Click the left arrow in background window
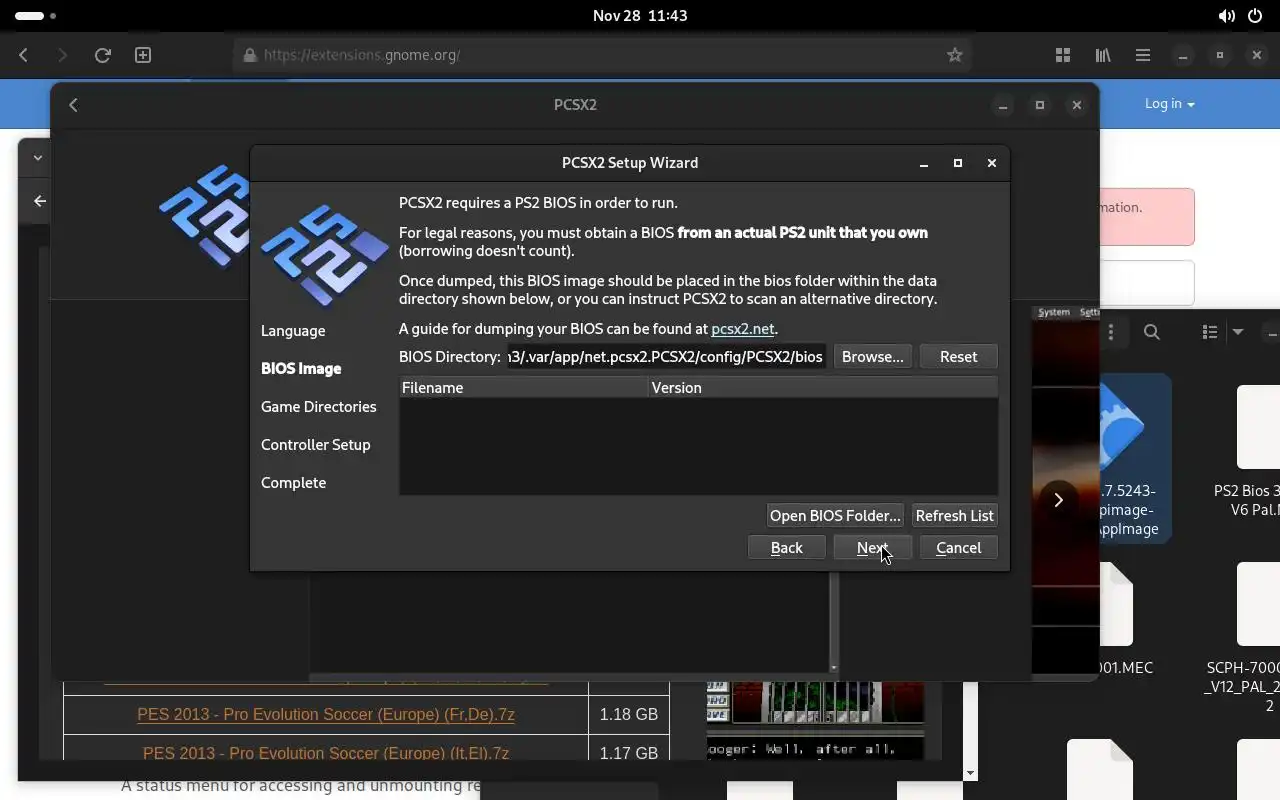This screenshot has height=800, width=1280. (x=40, y=201)
